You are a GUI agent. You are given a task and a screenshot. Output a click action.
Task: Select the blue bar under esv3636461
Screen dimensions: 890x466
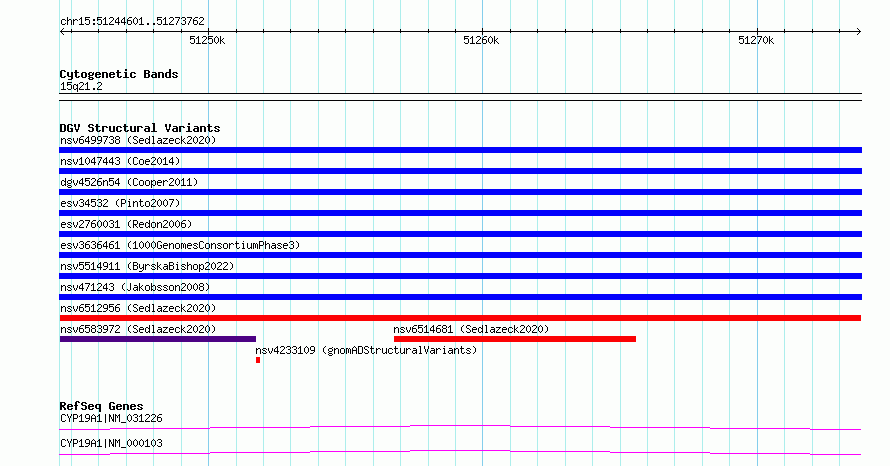coord(460,255)
